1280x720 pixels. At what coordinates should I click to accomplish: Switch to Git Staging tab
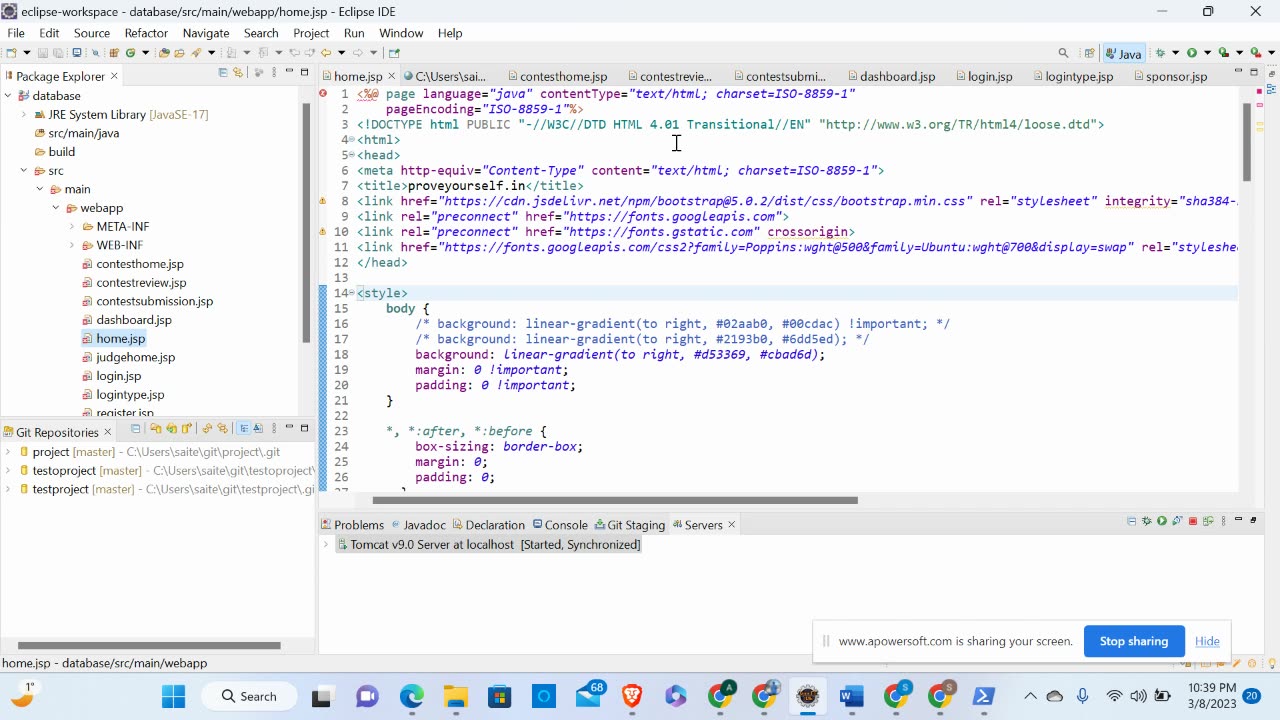click(629, 525)
